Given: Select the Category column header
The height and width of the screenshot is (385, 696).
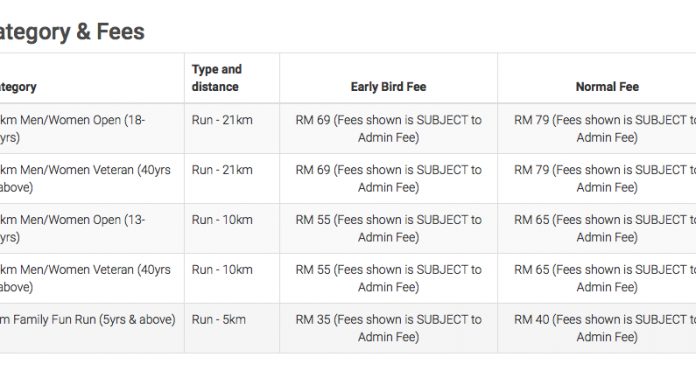Looking at the screenshot, I should click(92, 78).
